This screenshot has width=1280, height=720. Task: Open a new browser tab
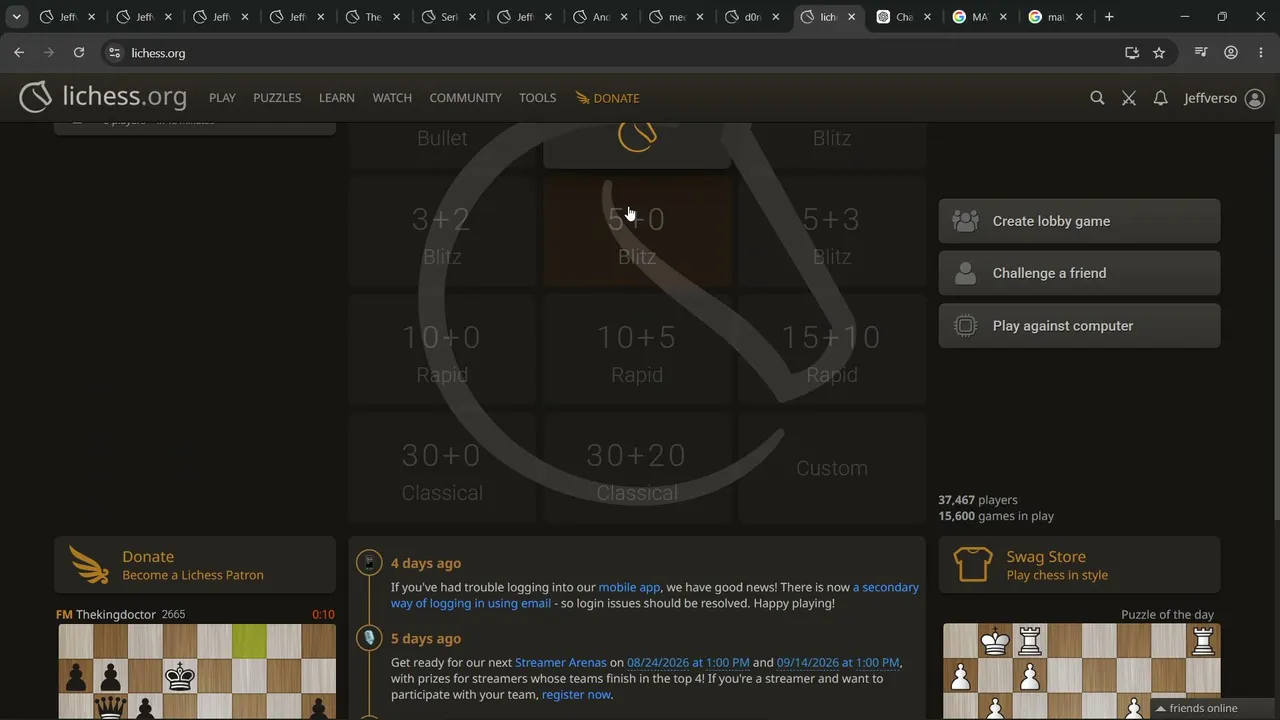[1109, 17]
